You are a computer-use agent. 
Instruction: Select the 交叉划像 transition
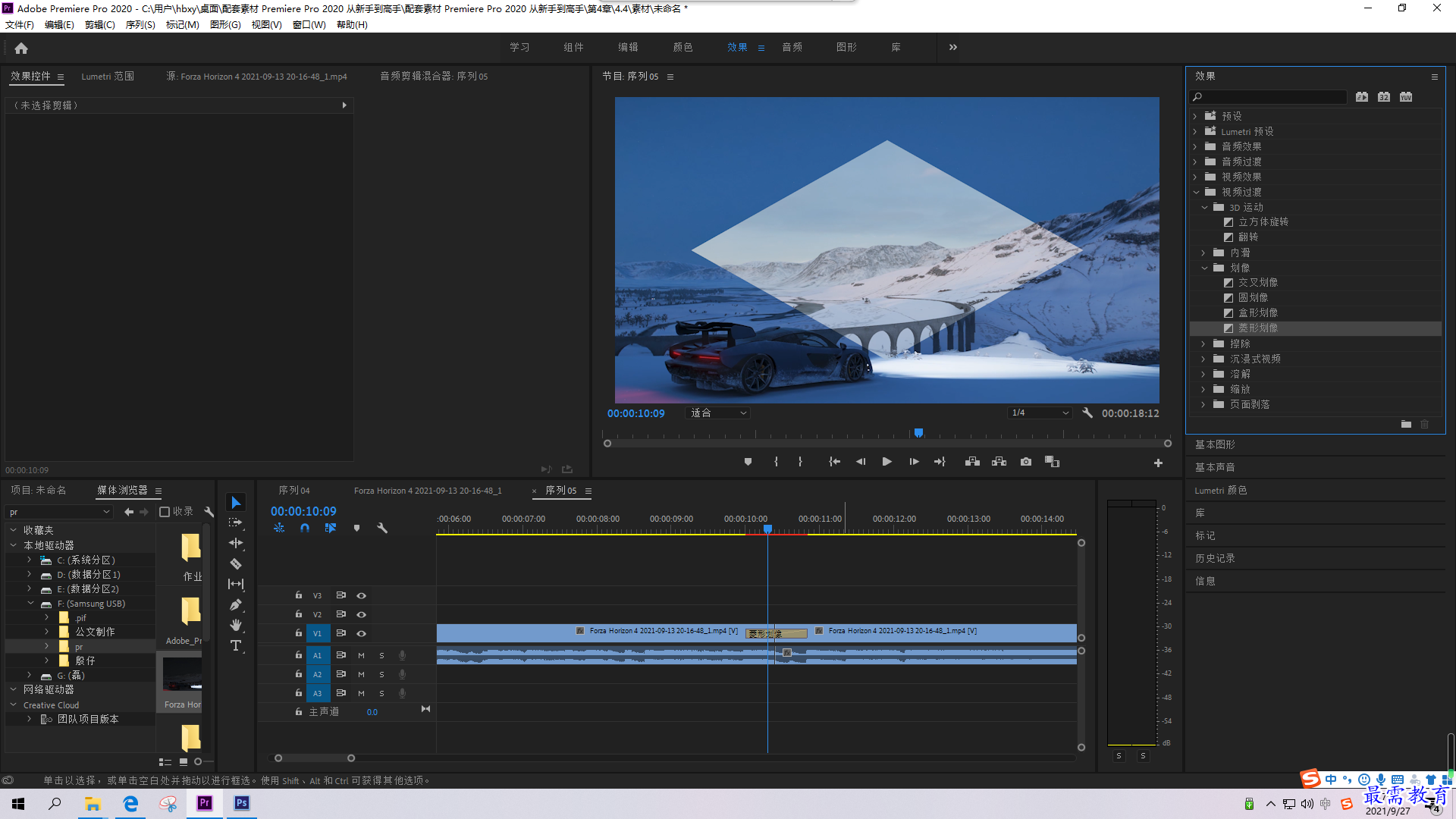tap(1257, 283)
